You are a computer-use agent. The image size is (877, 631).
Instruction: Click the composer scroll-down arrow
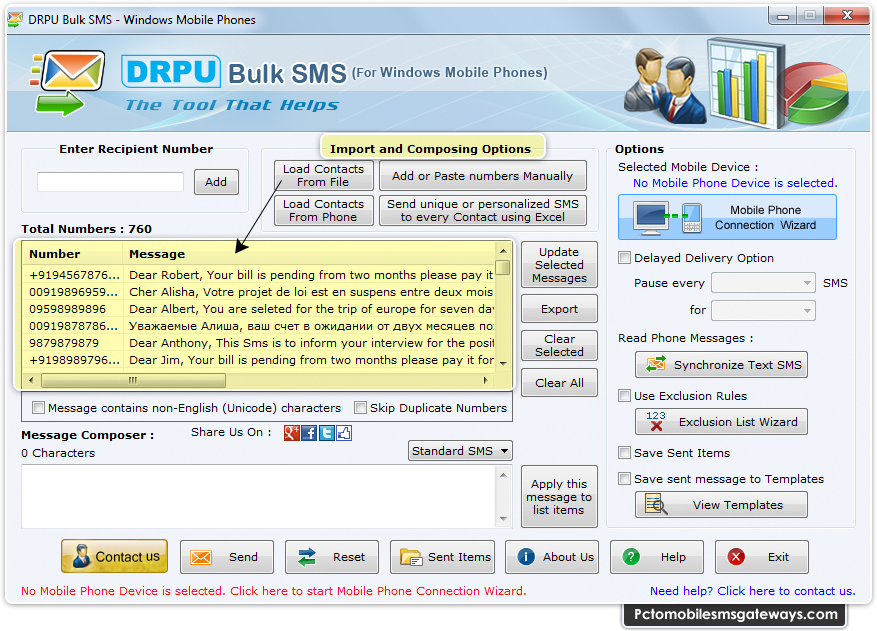click(503, 519)
